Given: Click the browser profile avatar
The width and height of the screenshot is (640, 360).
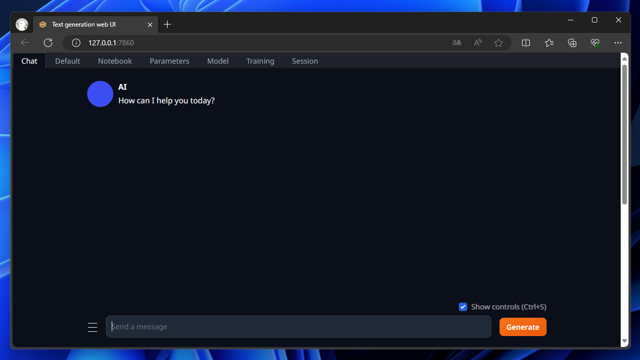Looking at the screenshot, I should 22,24.
